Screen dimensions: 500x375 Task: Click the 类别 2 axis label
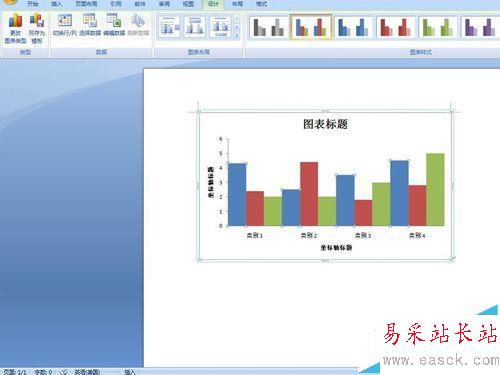click(309, 235)
